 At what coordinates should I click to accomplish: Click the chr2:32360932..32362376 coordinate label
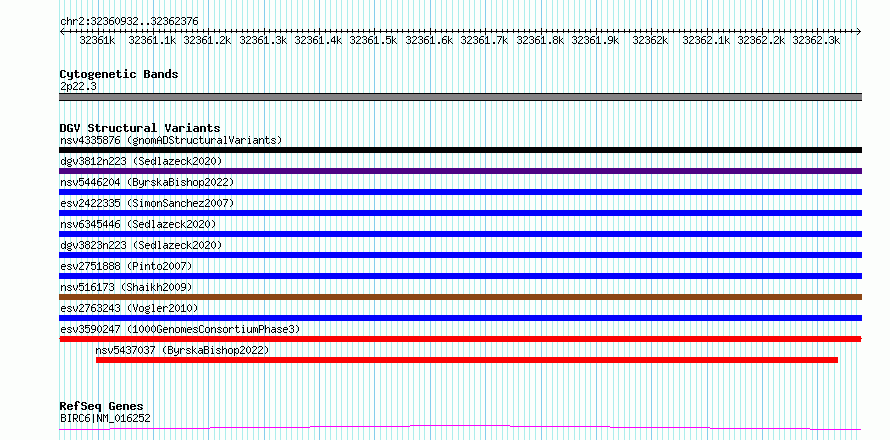[x=129, y=22]
